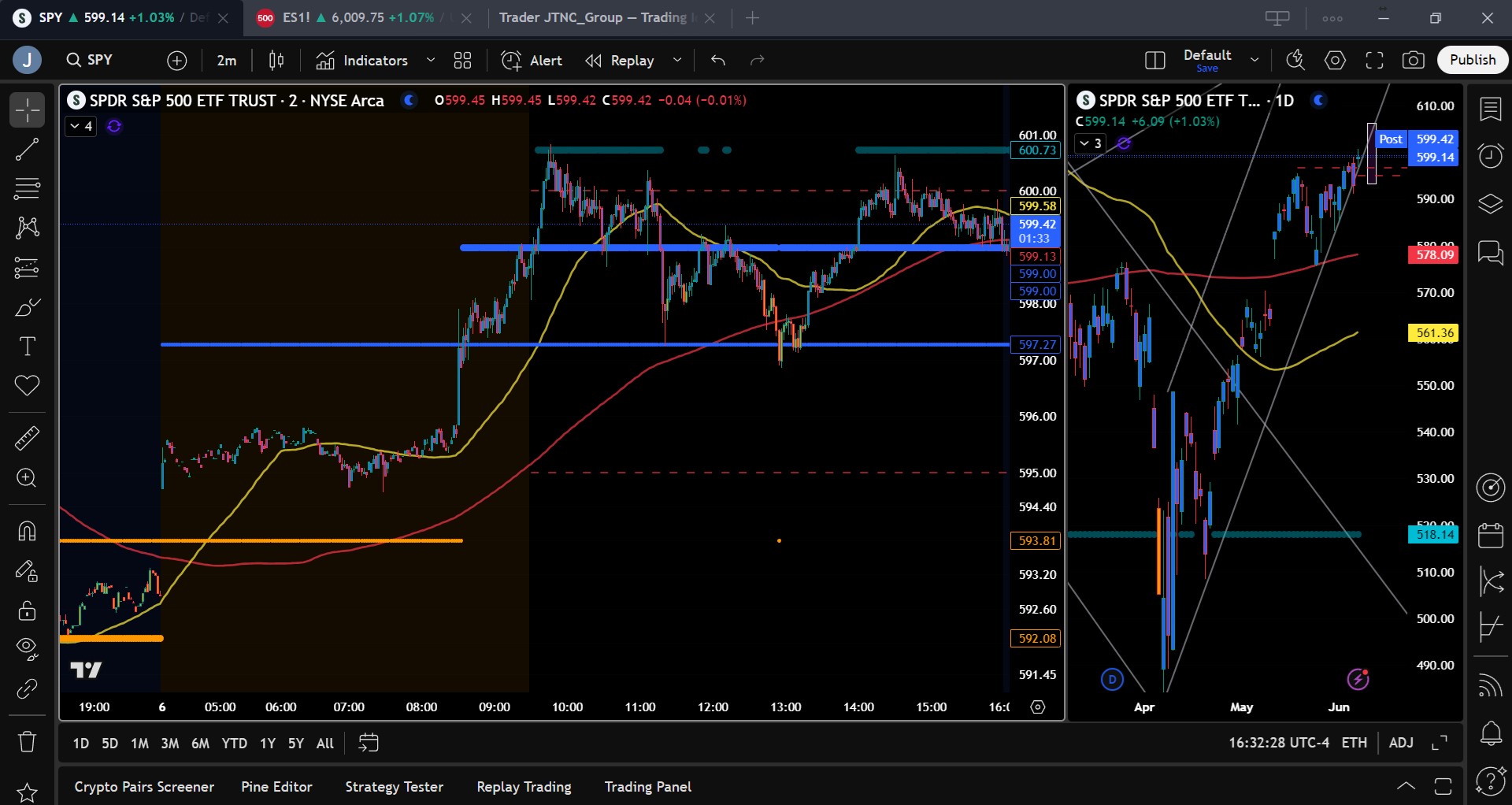The height and width of the screenshot is (805, 1512).
Task: Expand the favorite indicators dropdown arrow
Action: click(x=431, y=60)
